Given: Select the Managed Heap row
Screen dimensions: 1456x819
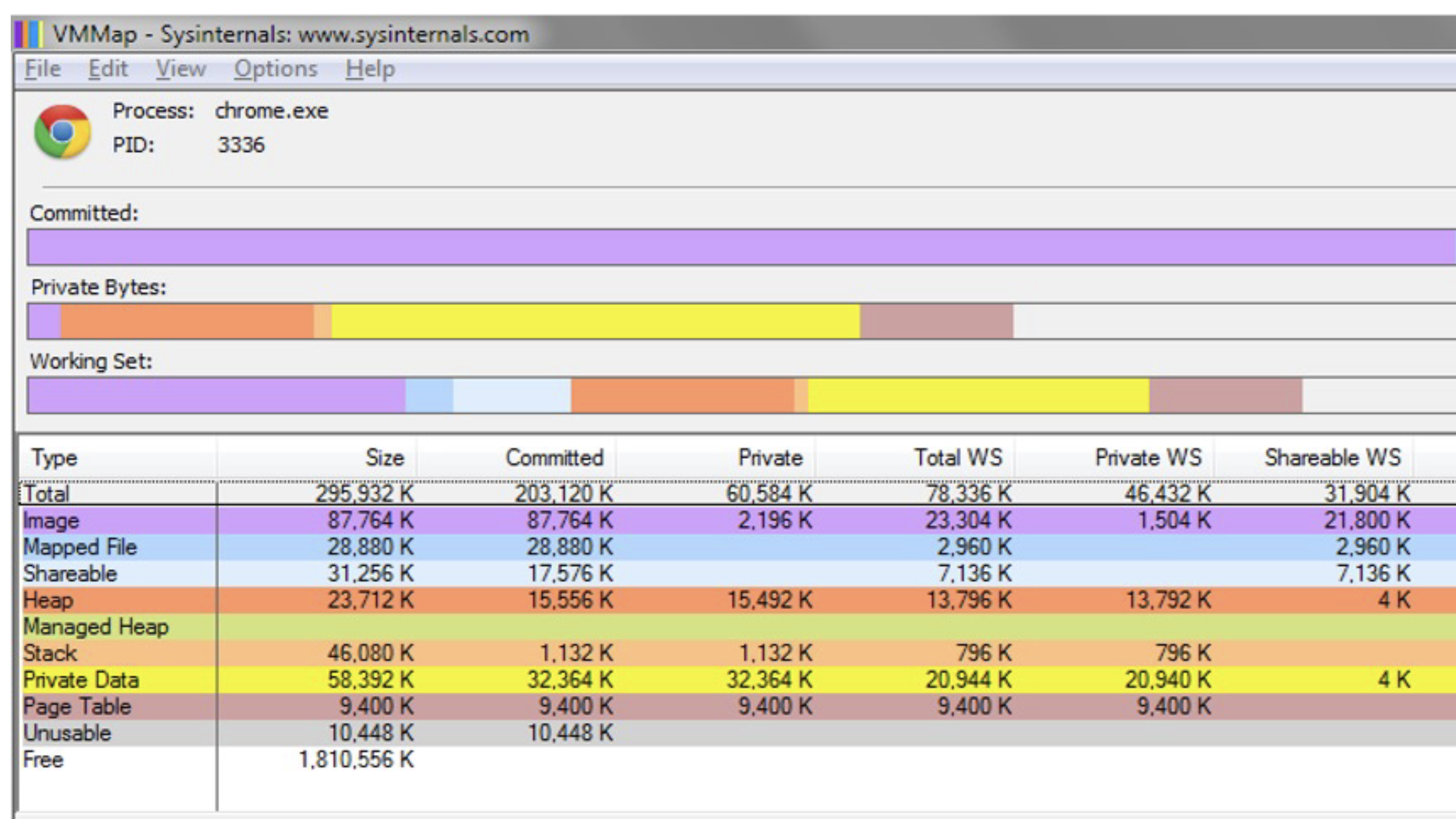Looking at the screenshot, I should coord(737,627).
